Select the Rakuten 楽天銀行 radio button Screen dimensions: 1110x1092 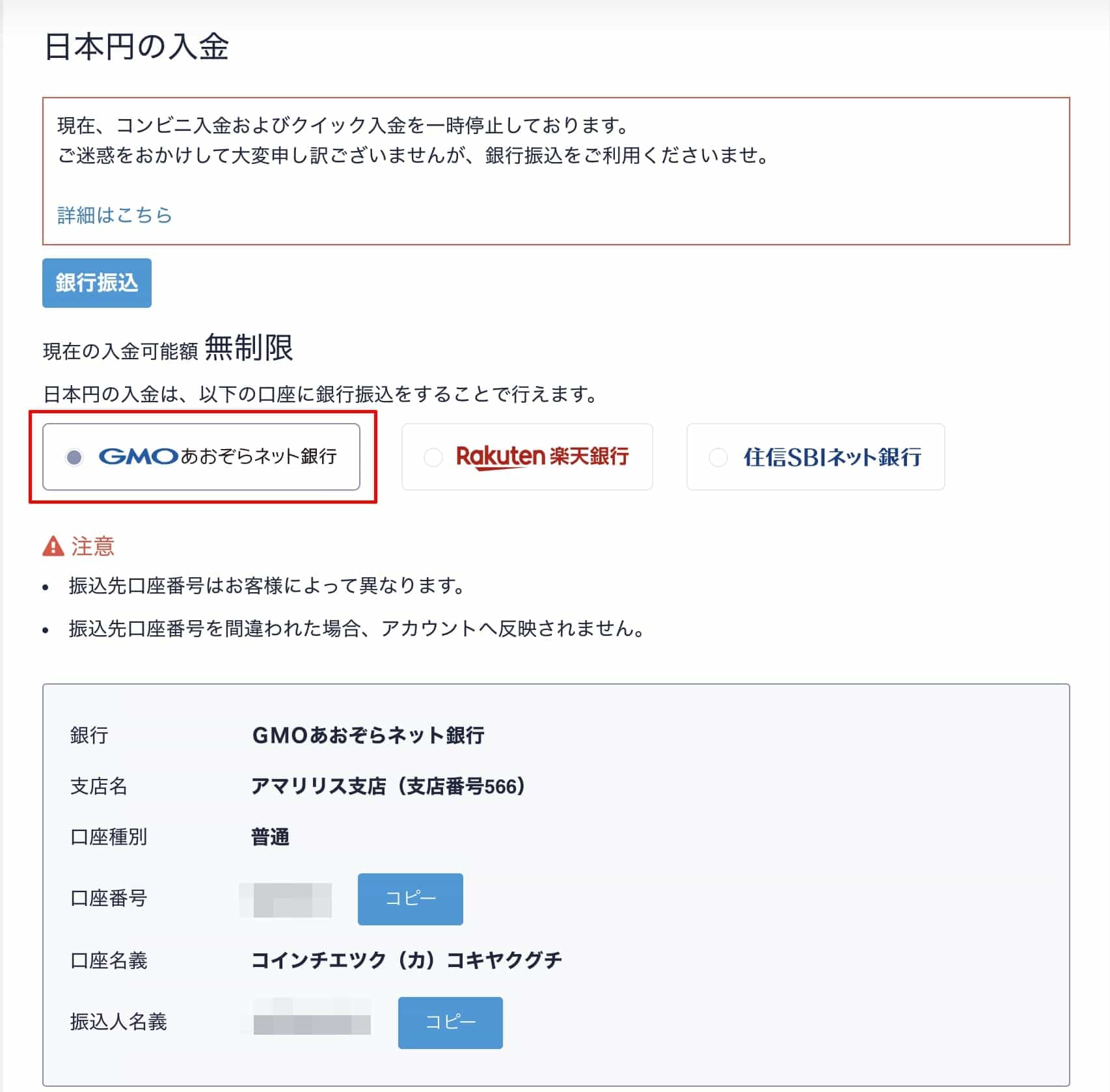(x=432, y=456)
